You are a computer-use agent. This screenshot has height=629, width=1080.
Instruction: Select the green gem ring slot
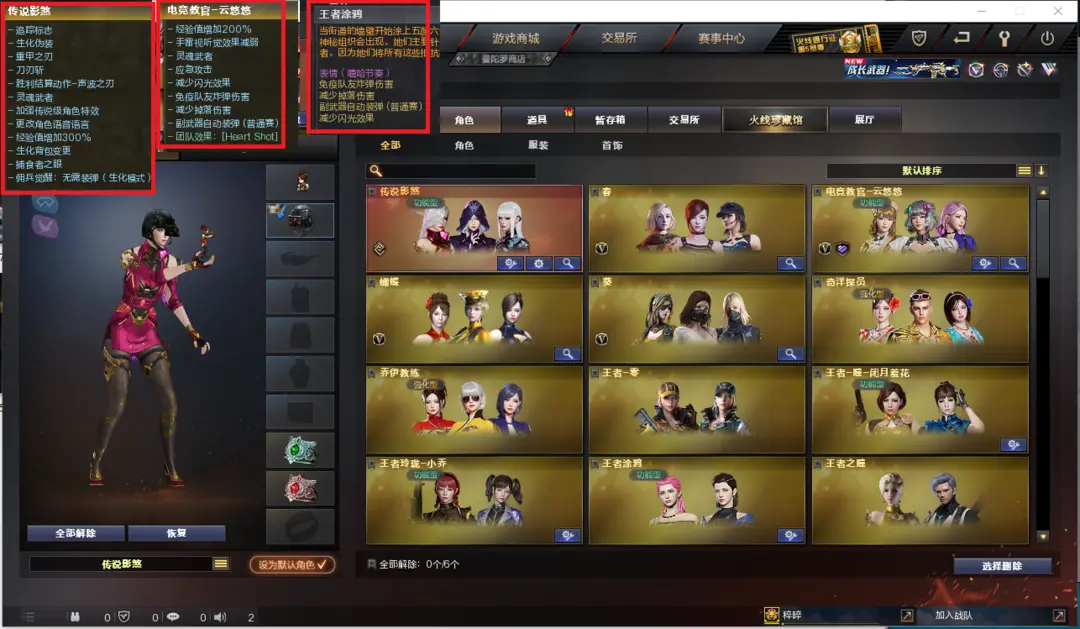[300, 451]
